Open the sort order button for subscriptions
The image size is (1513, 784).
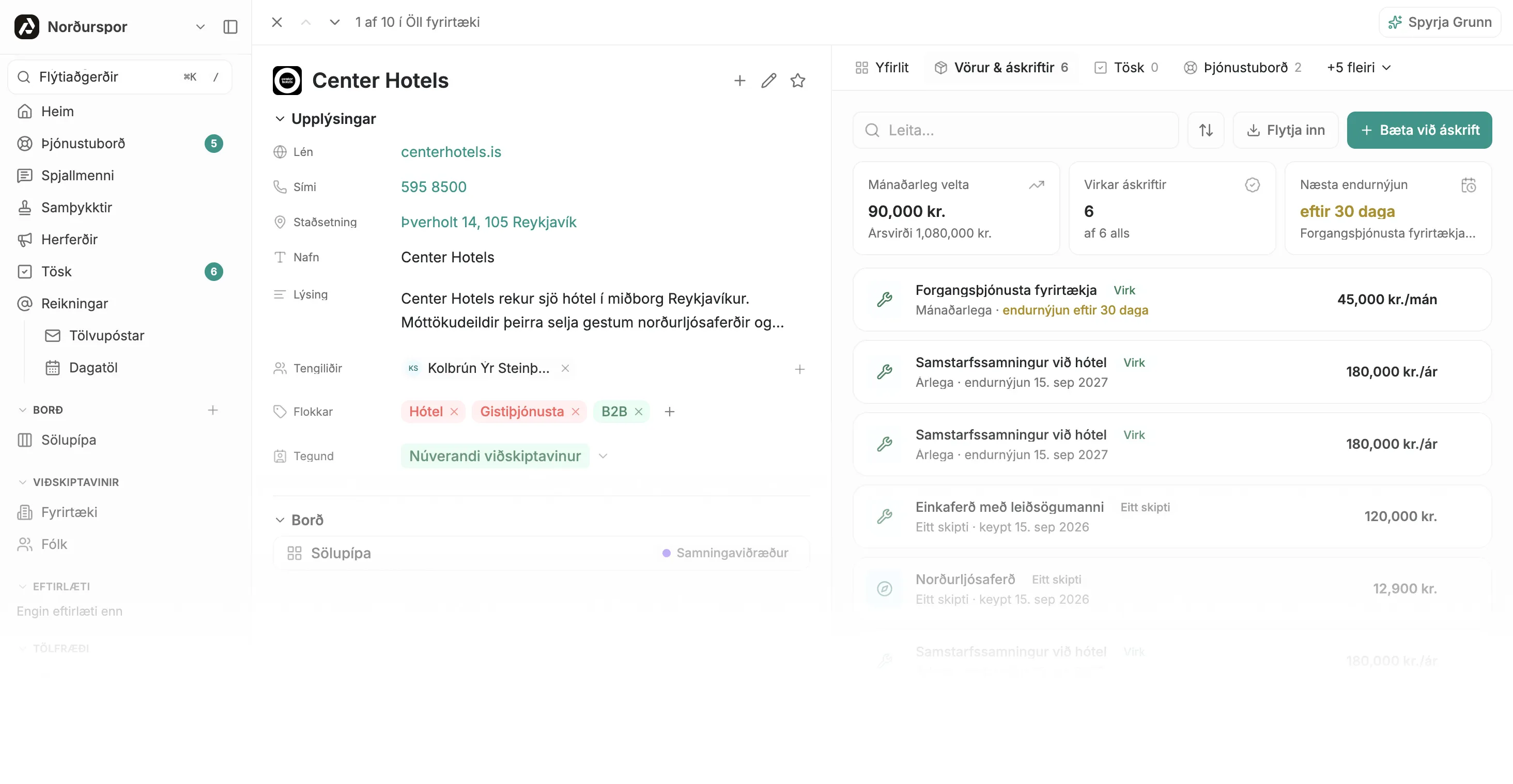1206,130
